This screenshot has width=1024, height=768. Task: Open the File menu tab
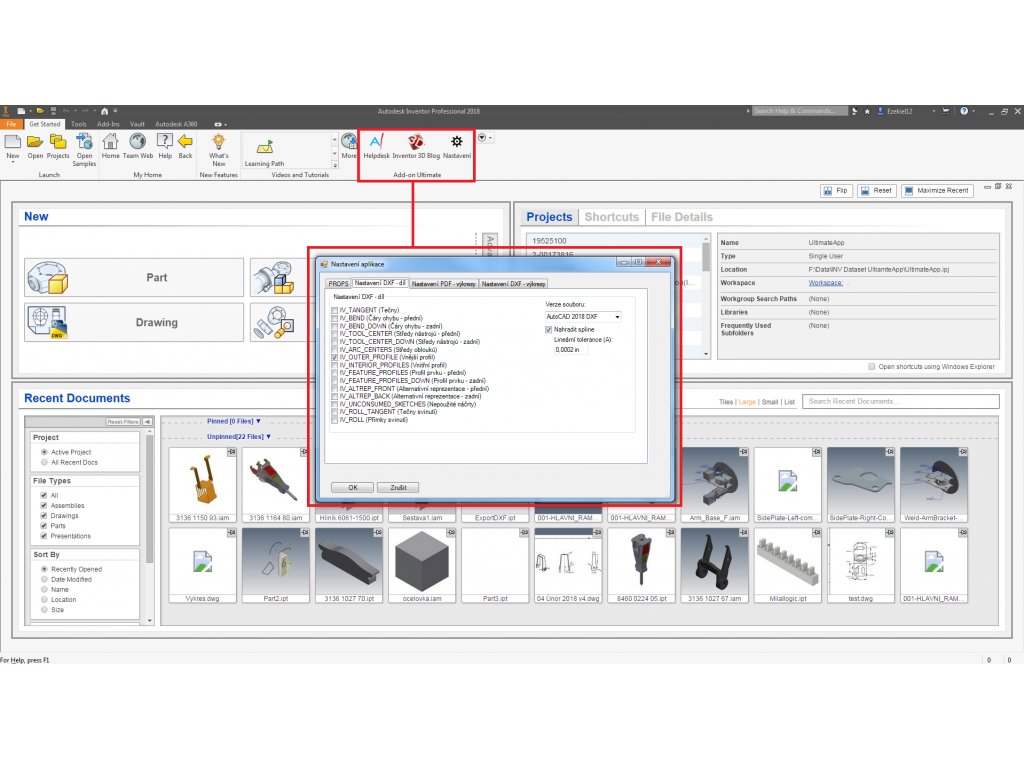click(x=11, y=124)
